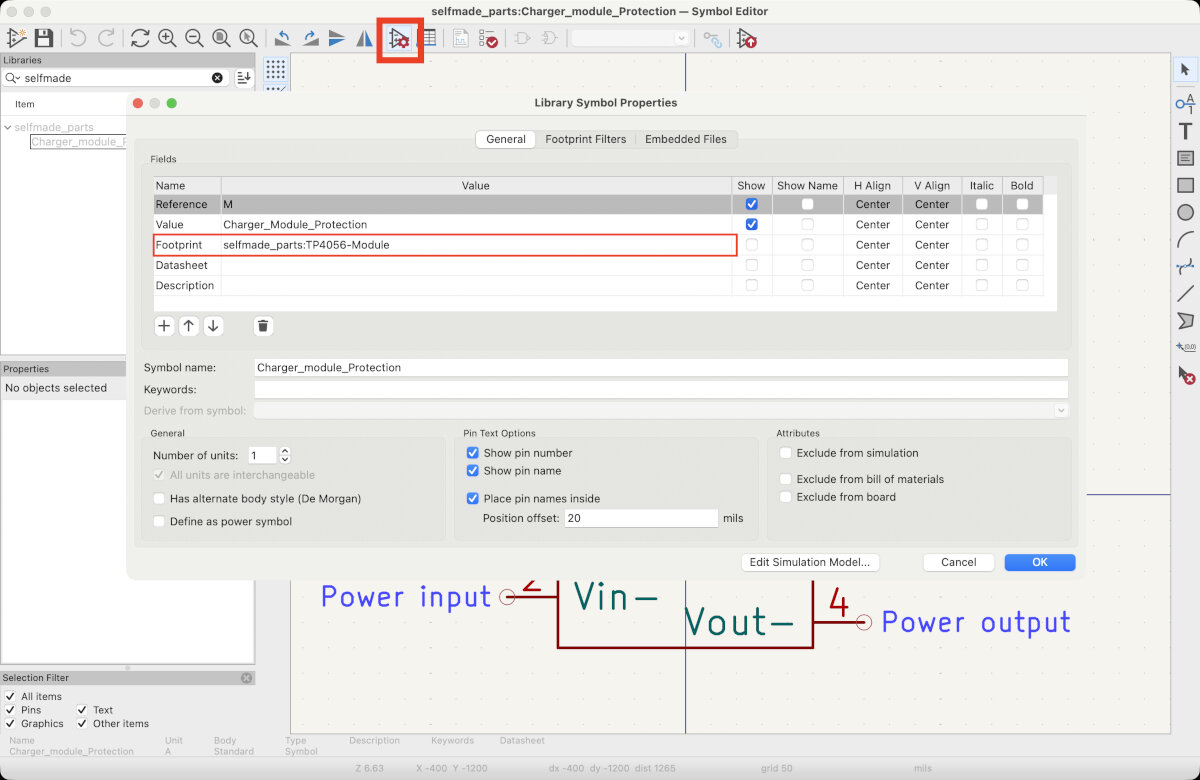Toggle synchronized pins edit mode

point(712,38)
